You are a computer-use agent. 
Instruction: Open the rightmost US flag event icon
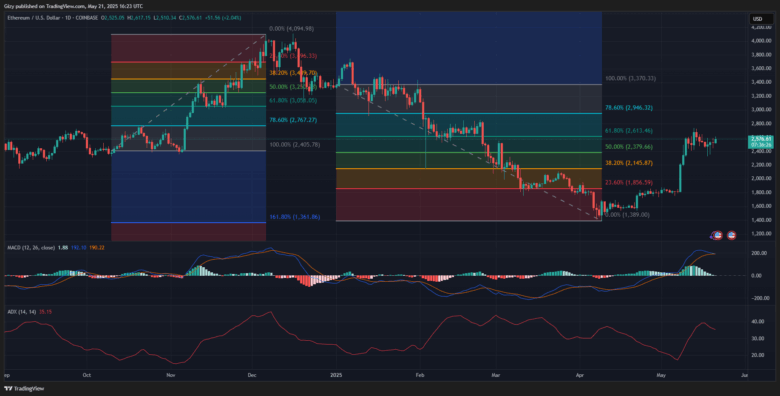click(x=732, y=234)
